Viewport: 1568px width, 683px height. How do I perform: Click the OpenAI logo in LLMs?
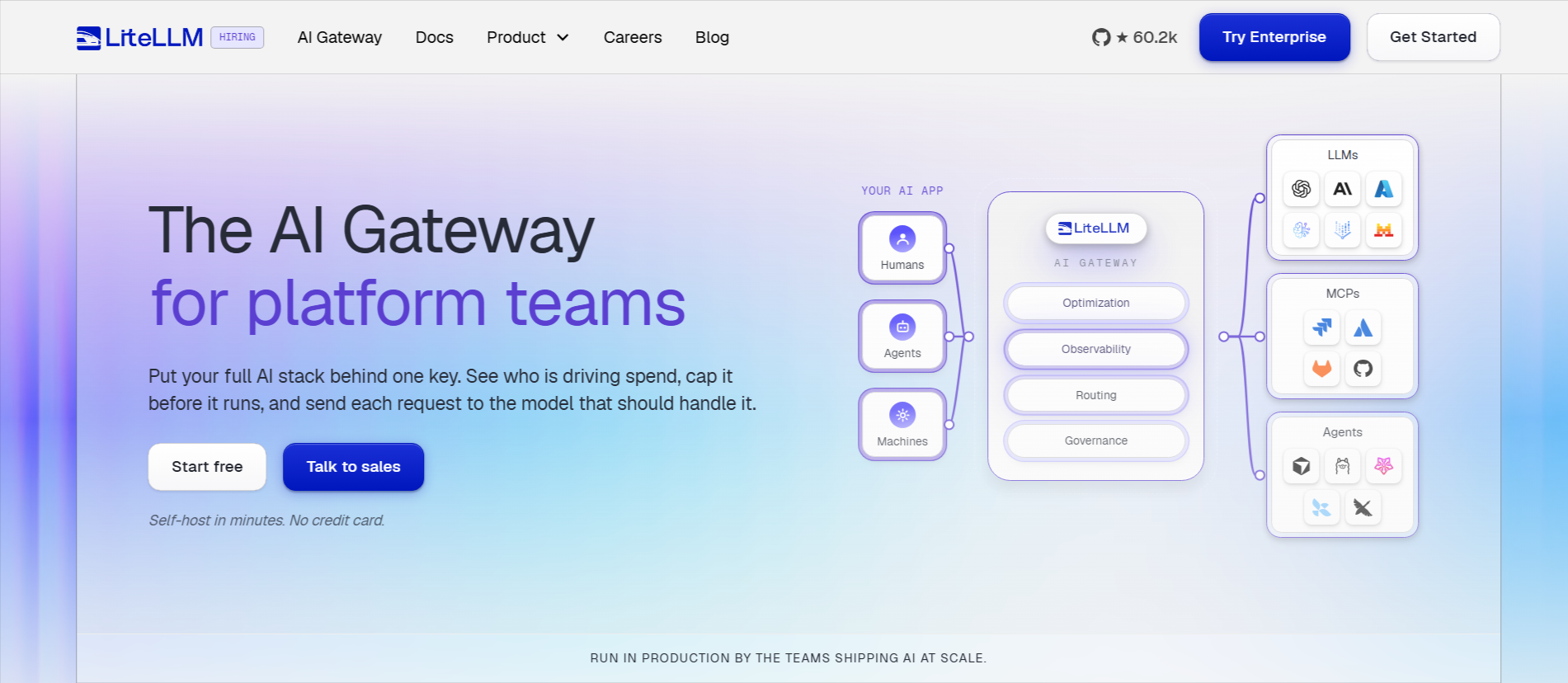(1302, 189)
